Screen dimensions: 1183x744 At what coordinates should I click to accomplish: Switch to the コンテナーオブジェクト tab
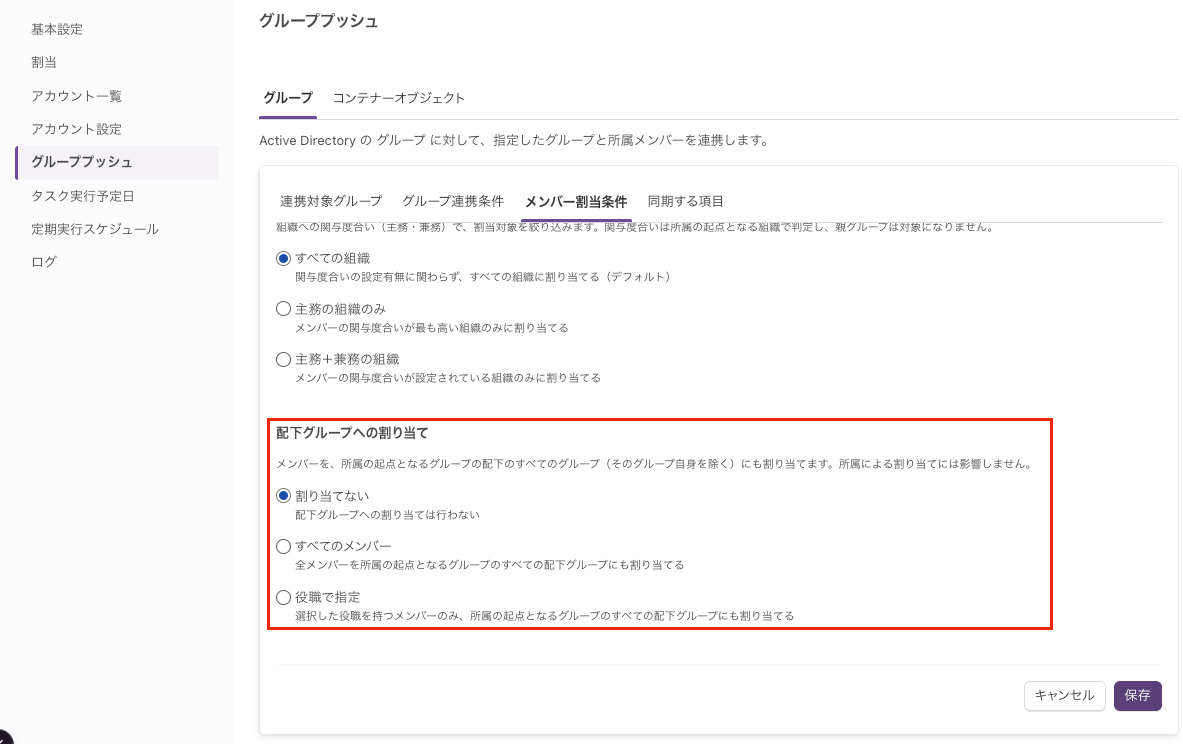click(x=398, y=98)
